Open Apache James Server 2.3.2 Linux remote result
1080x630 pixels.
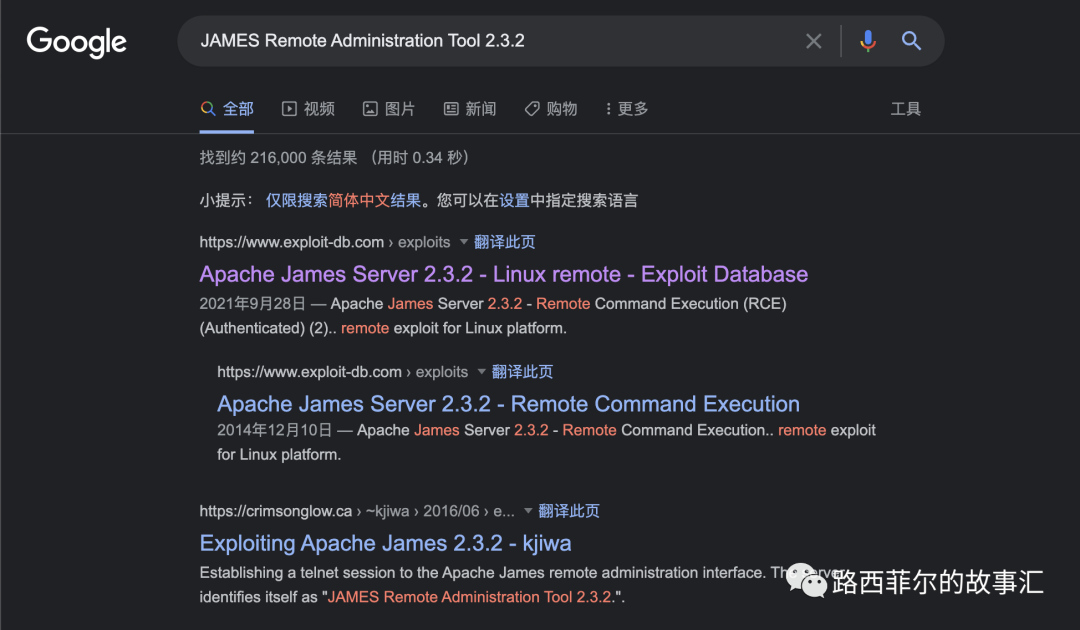(503, 274)
